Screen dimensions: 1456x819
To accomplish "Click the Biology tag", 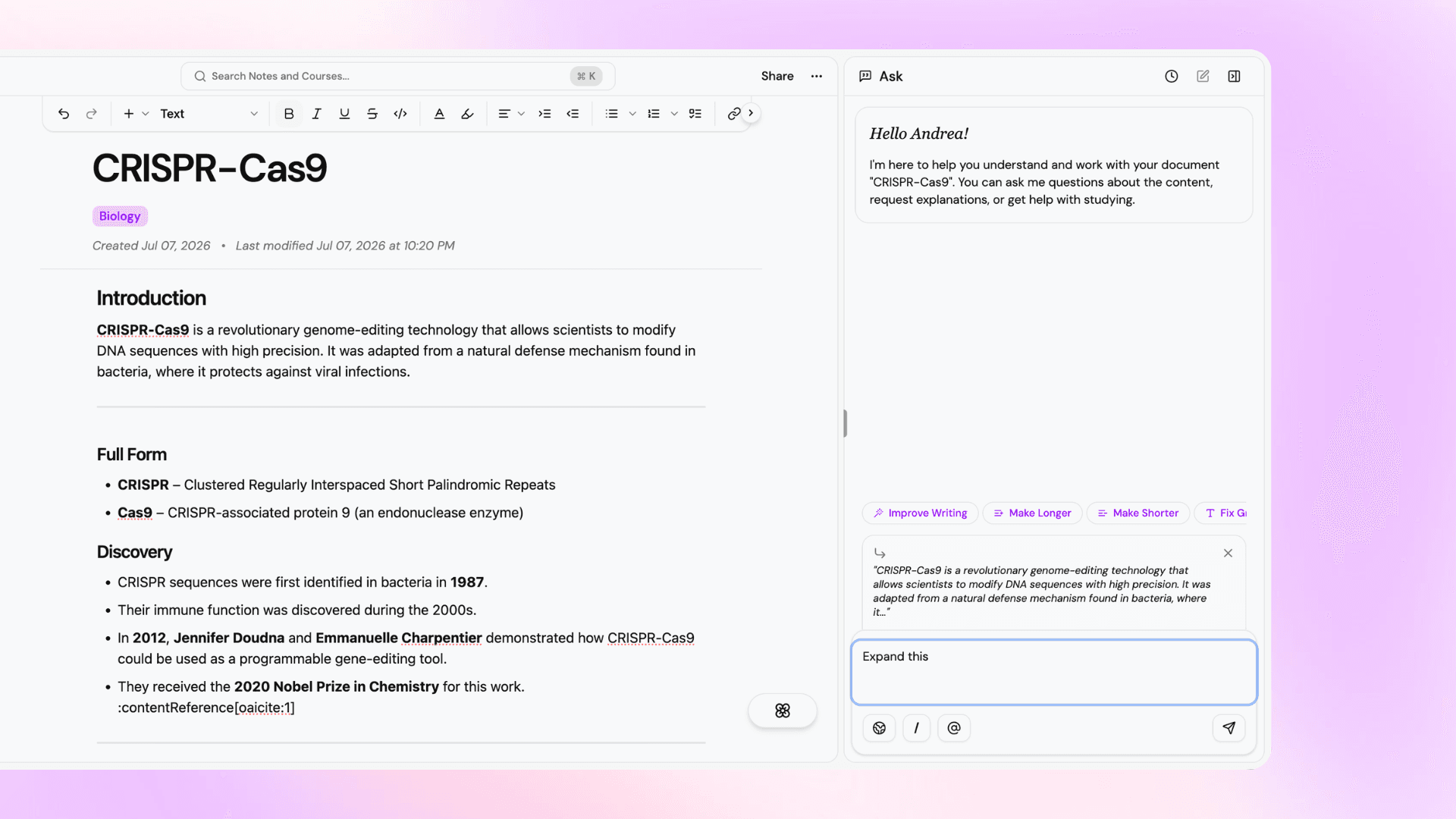I will coord(120,216).
